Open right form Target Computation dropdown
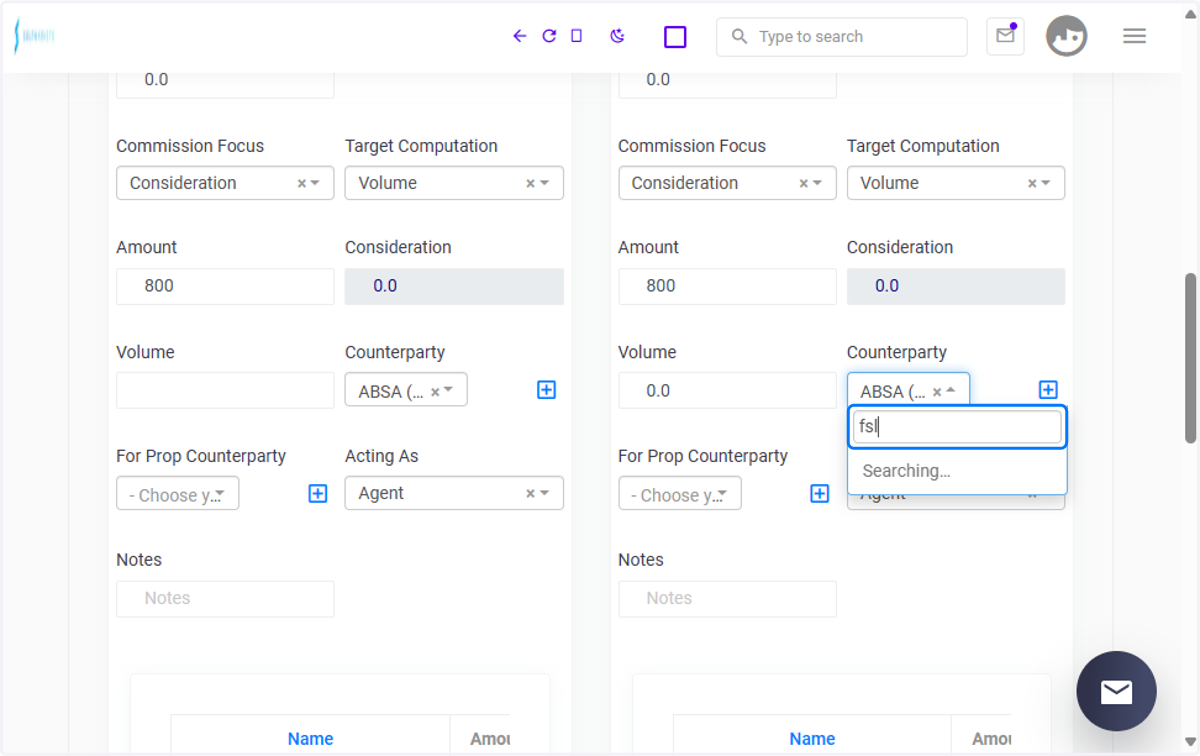 coord(956,183)
